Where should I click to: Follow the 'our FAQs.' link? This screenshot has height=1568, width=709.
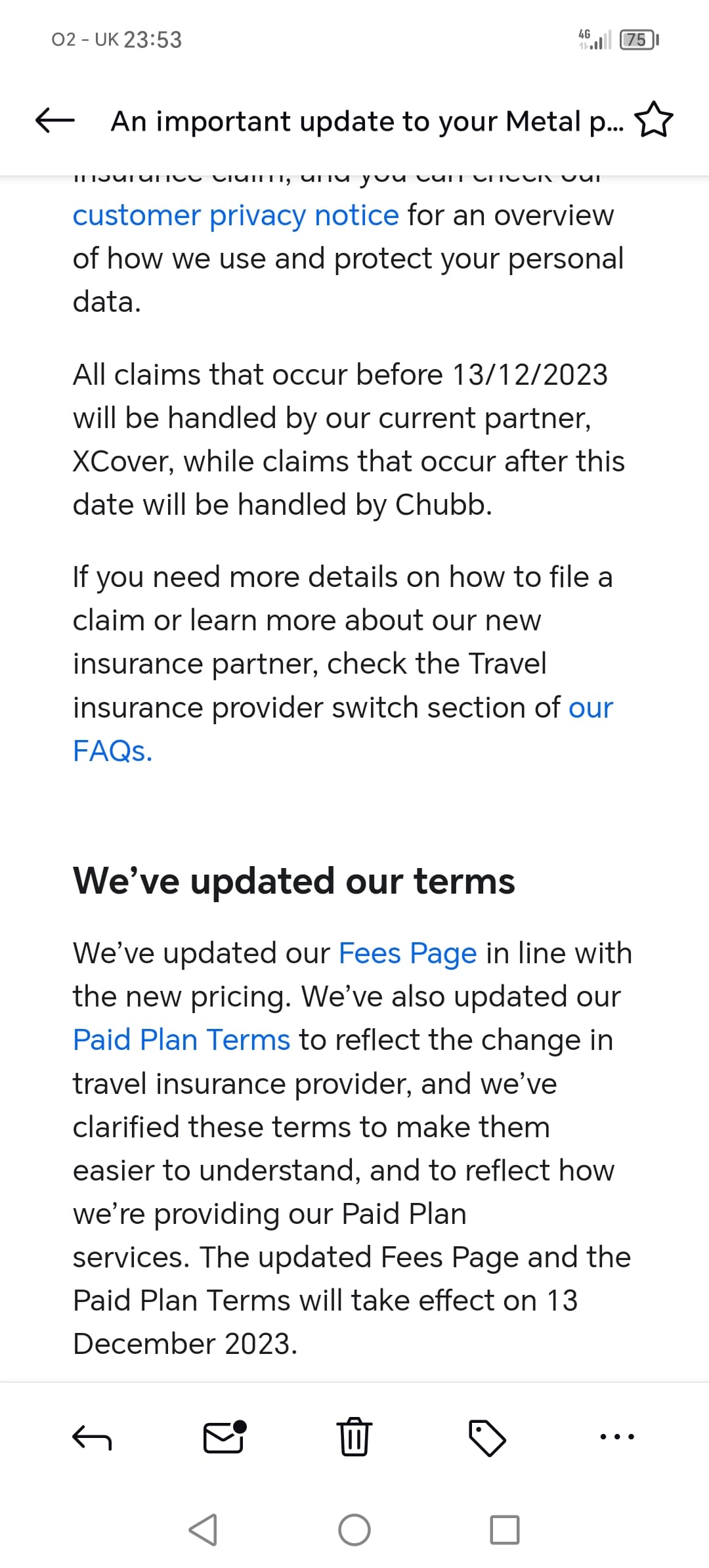343,729
